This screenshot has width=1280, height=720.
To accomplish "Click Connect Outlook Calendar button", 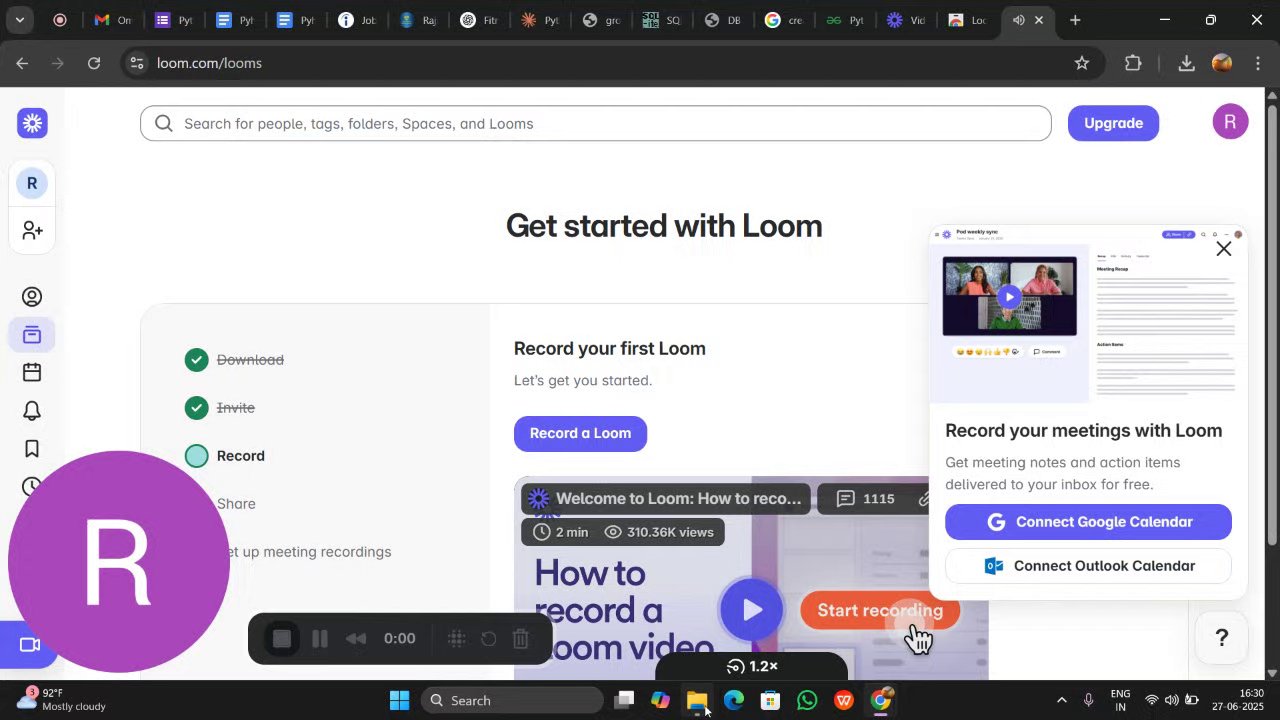I will (x=1088, y=566).
